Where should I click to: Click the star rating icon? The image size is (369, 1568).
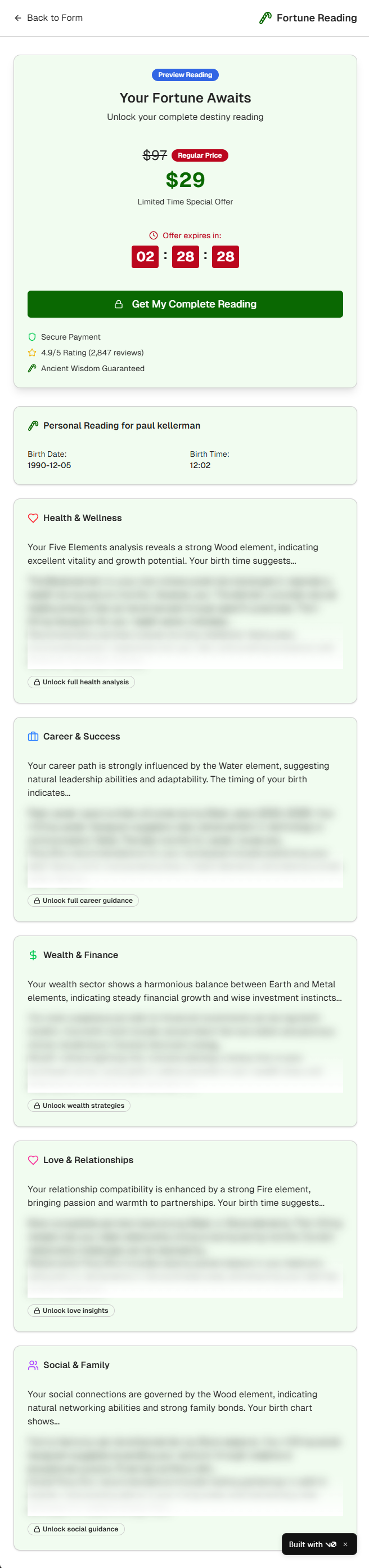tap(32, 353)
